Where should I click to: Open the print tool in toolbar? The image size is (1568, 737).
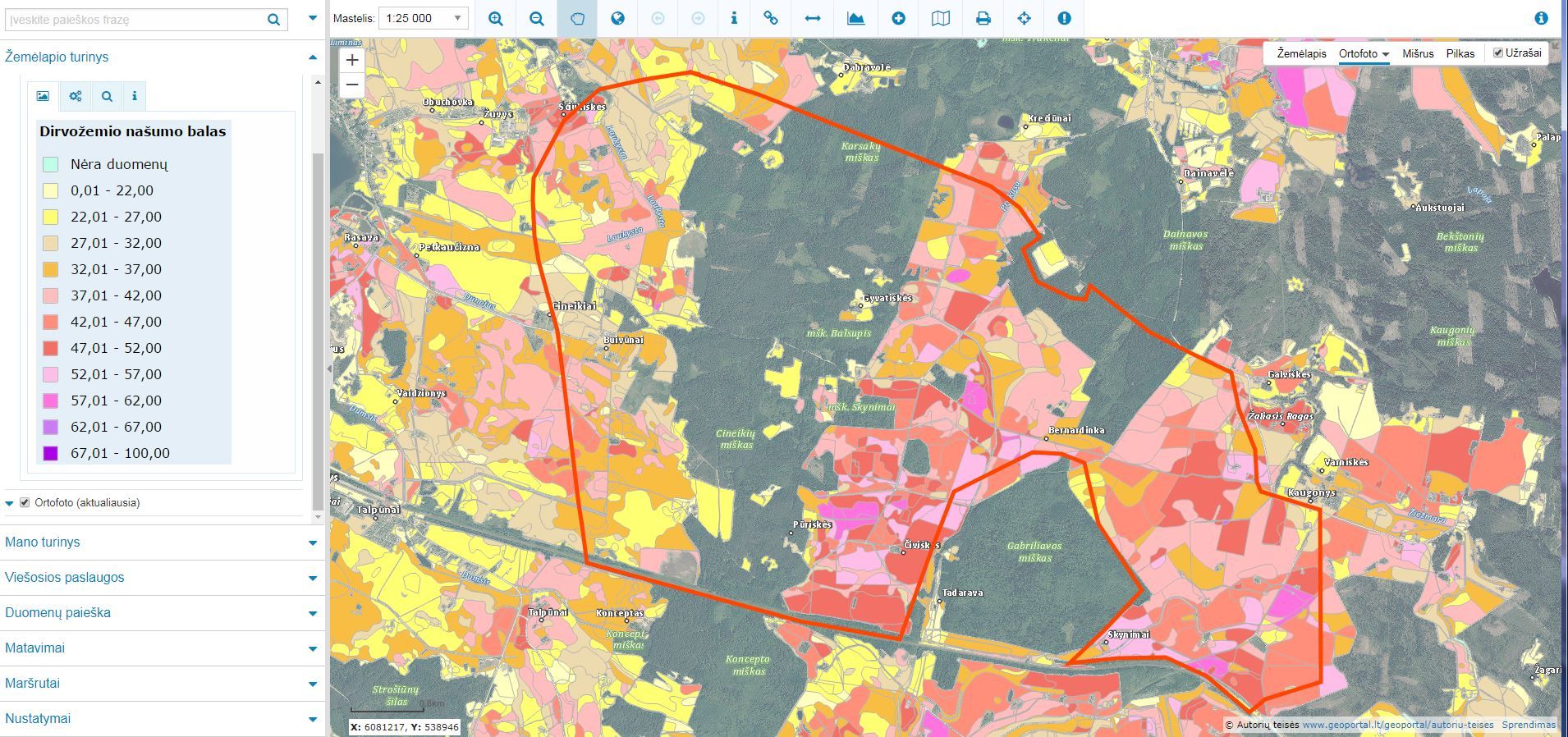tap(983, 18)
